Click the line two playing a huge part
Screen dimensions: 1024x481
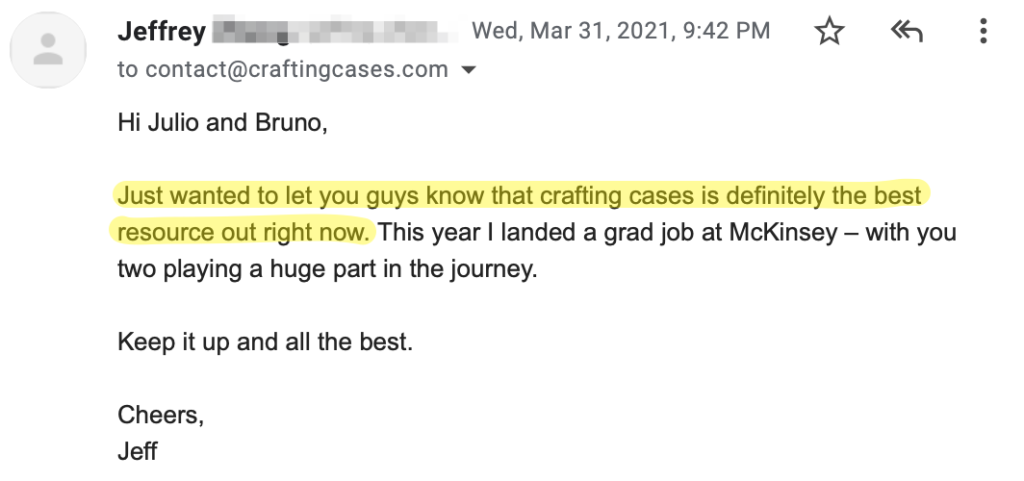pos(327,269)
